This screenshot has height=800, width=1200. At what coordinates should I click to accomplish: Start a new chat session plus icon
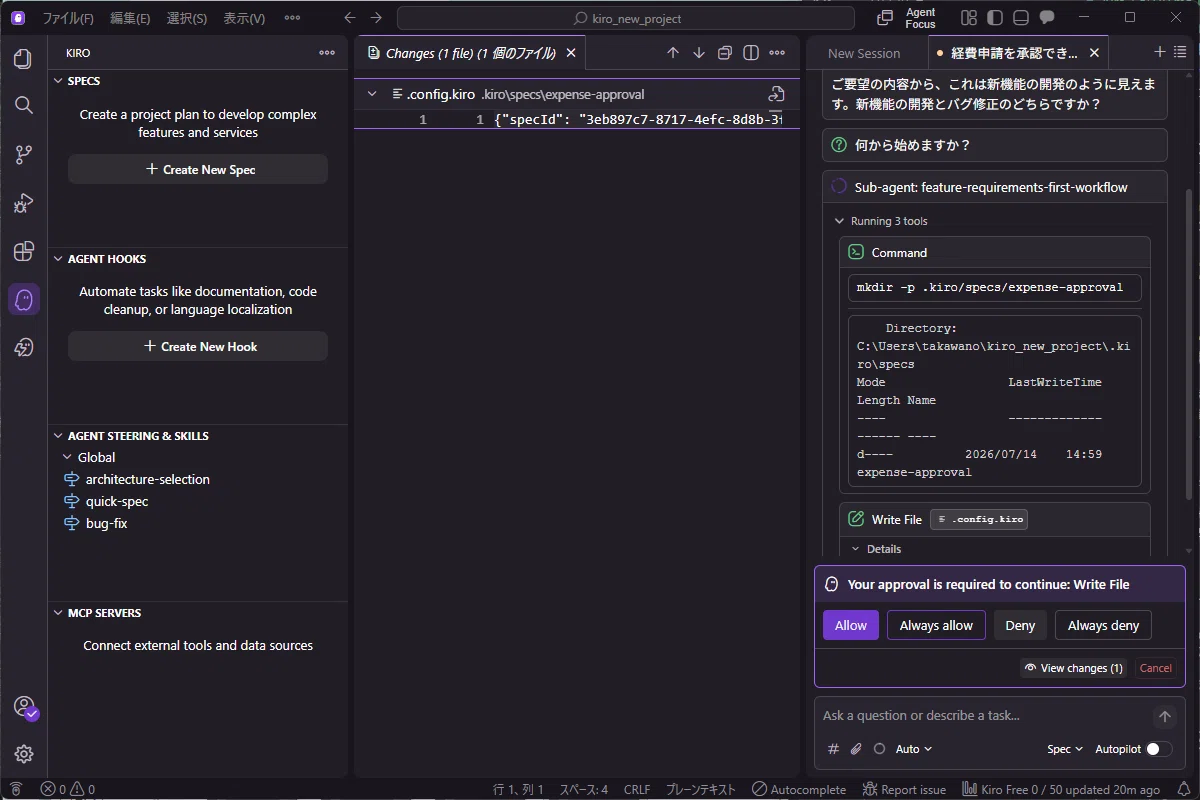click(1160, 52)
